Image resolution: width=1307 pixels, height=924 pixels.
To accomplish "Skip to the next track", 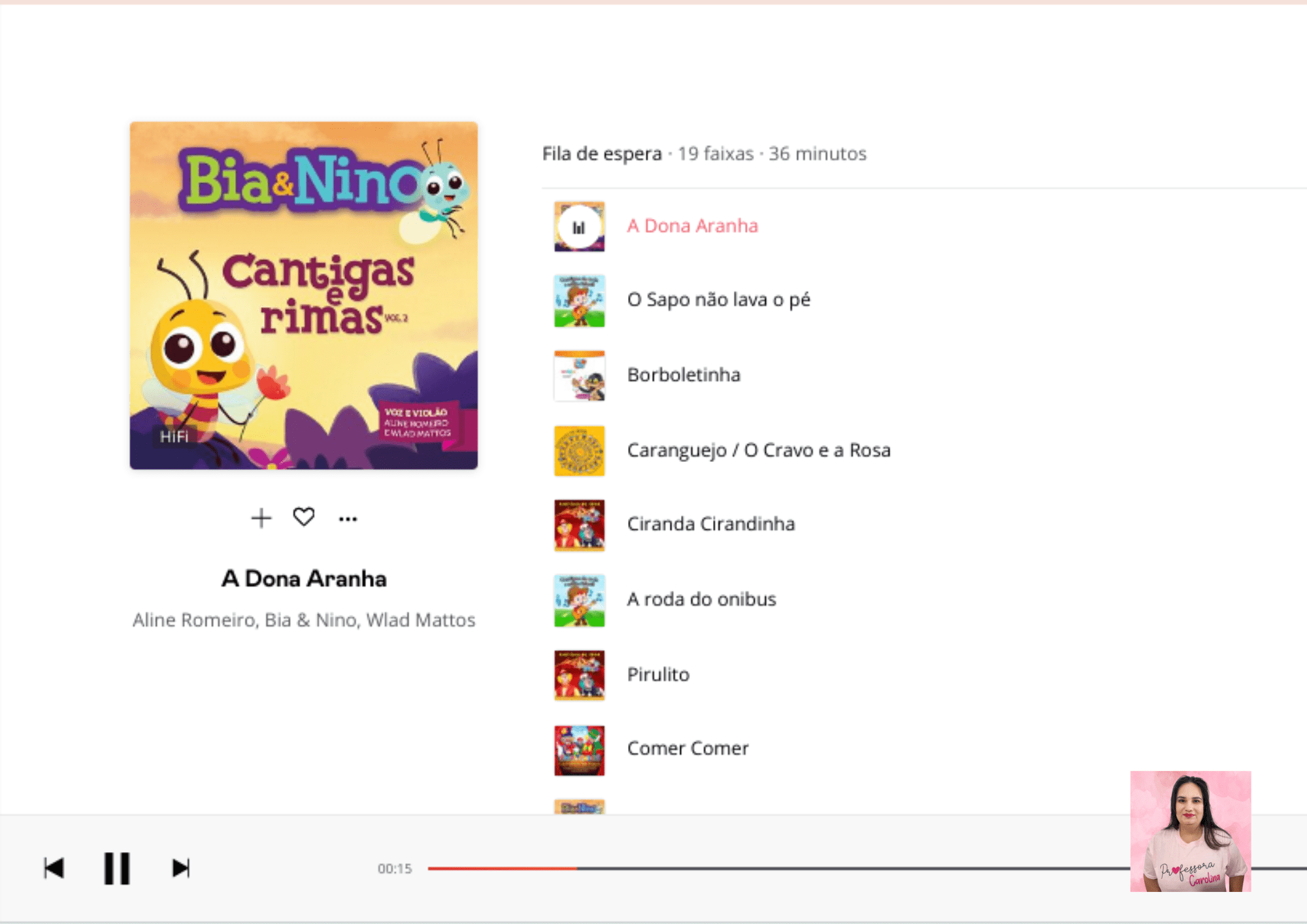I will [181, 868].
